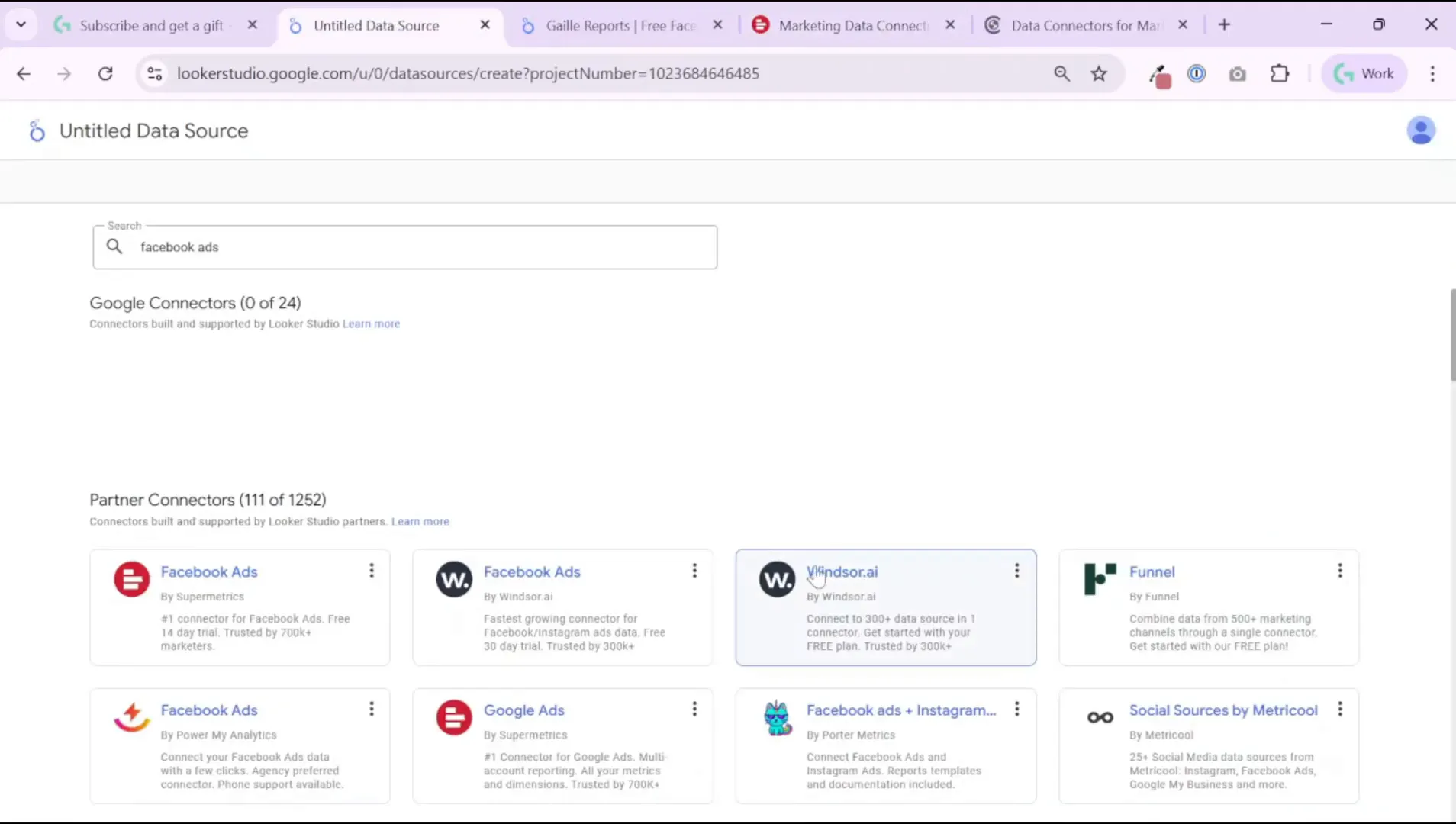Open Learn more under Partner Connectors
The height and width of the screenshot is (824, 1456).
(420, 521)
